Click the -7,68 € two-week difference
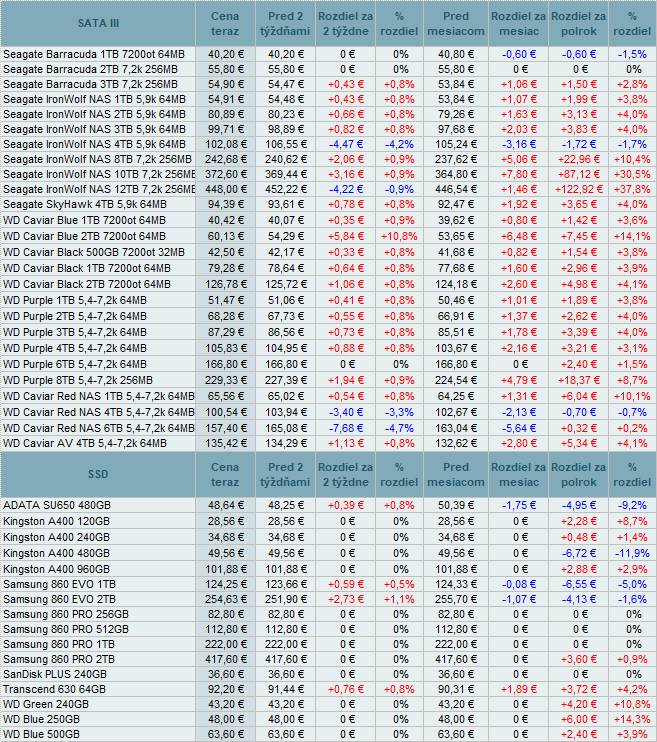The height and width of the screenshot is (742, 657). 346,429
